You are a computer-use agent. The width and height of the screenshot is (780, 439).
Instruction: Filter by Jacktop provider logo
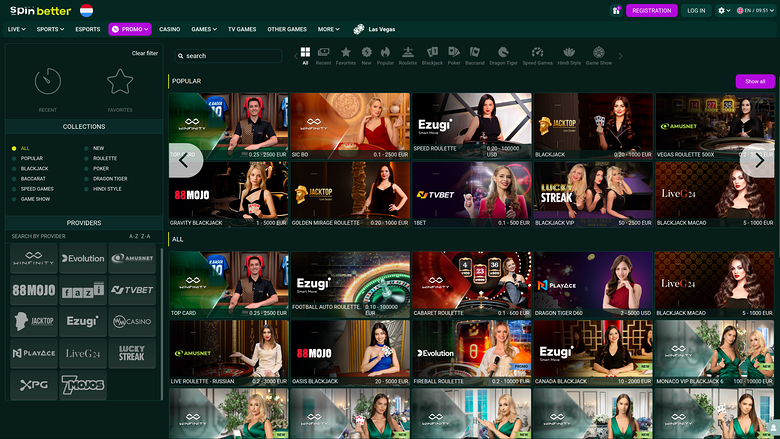[x=33, y=322]
